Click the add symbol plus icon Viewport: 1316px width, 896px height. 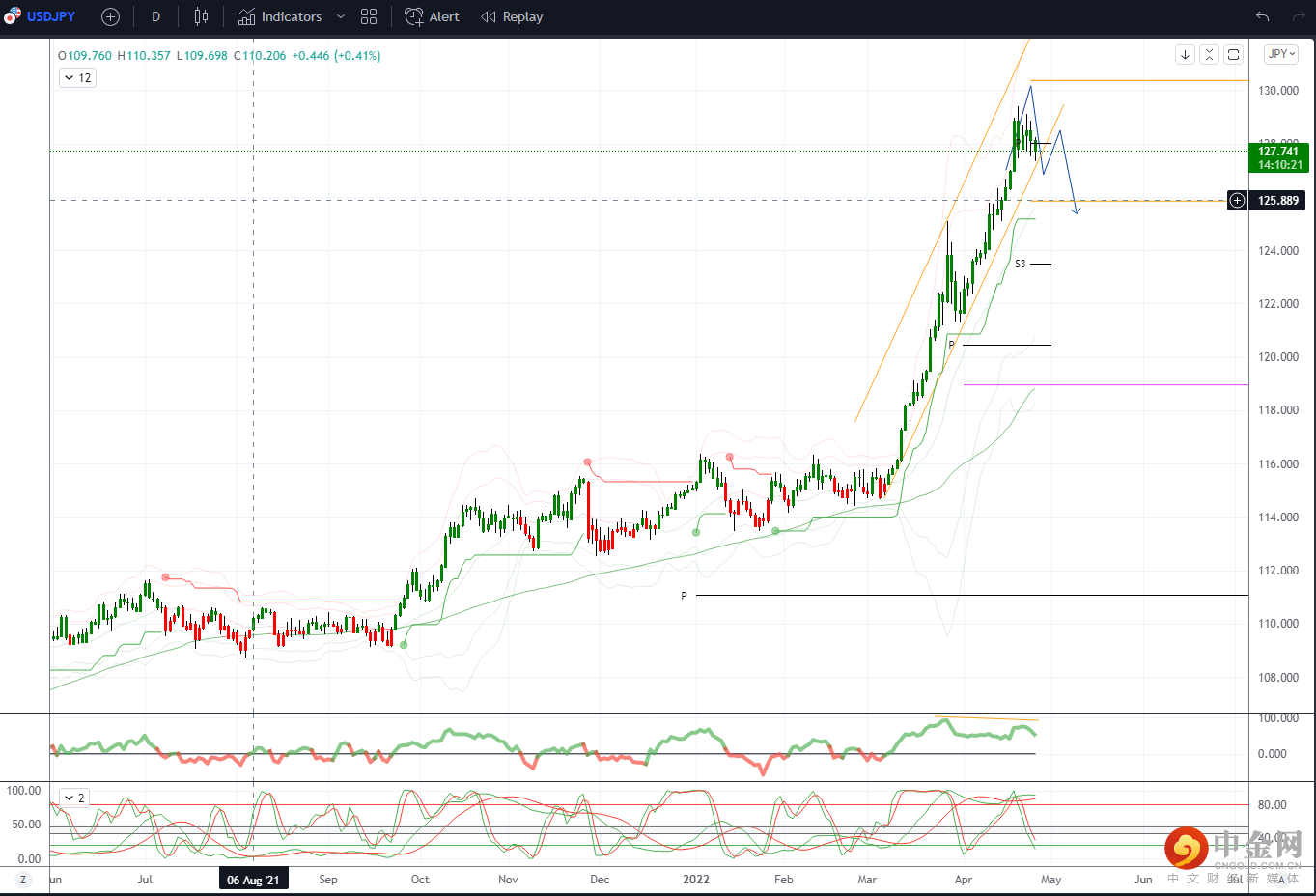click(x=110, y=16)
